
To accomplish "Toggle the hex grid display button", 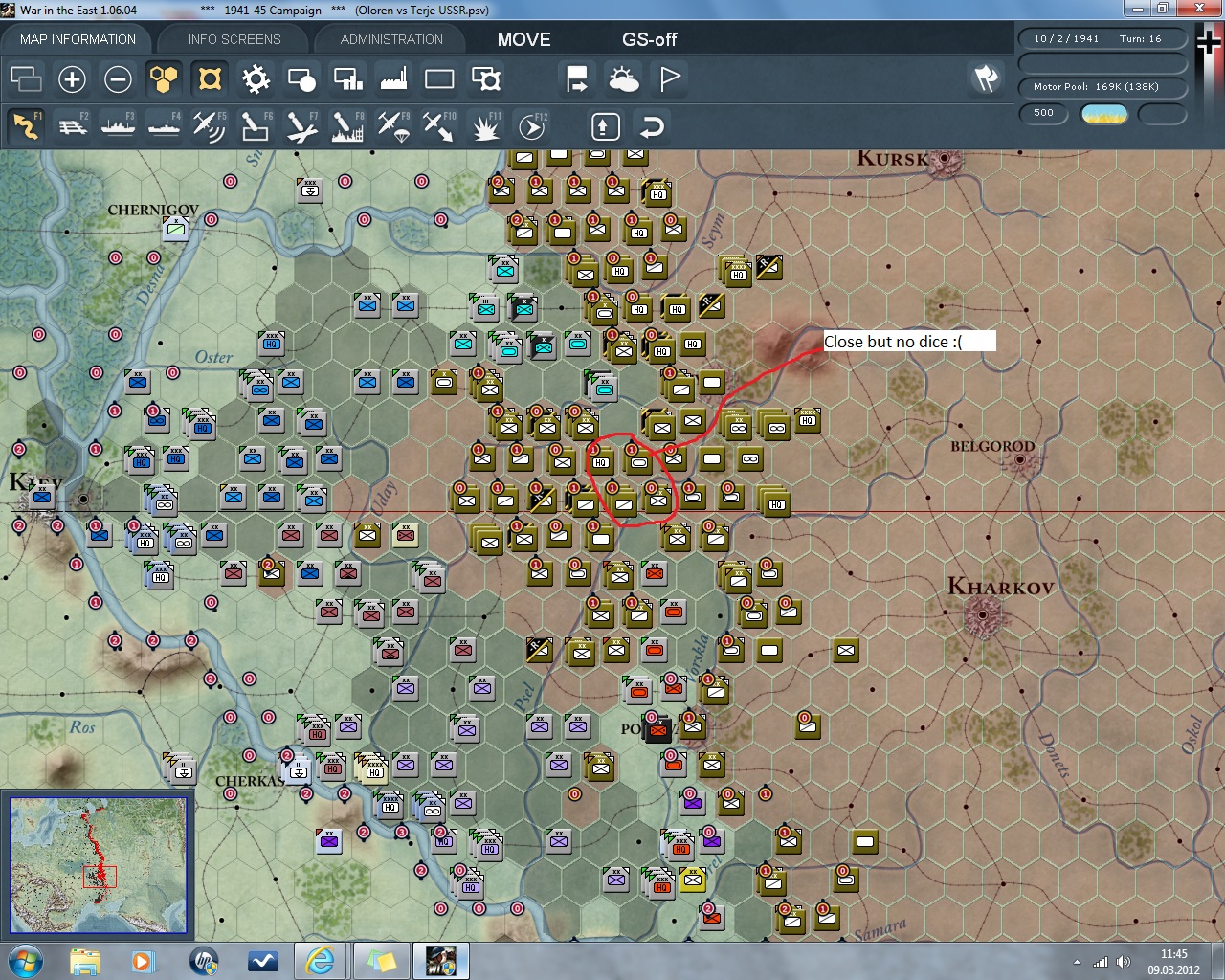I will coord(164,79).
